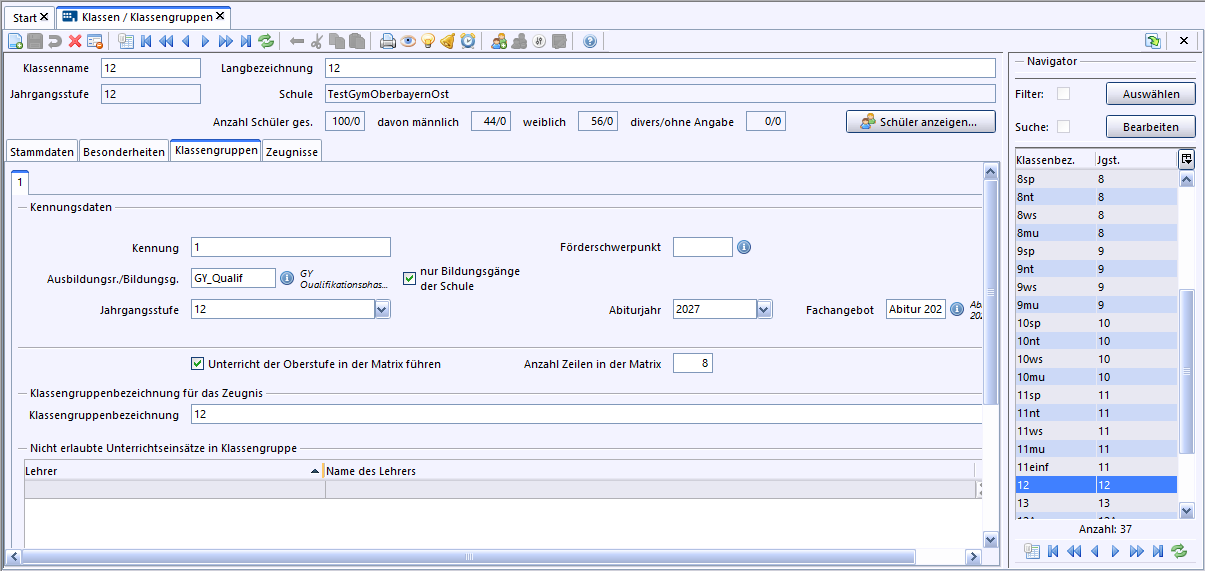Image resolution: width=1205 pixels, height=571 pixels.
Task: Jump to first record in main toolbar
Action: pyautogui.click(x=146, y=41)
